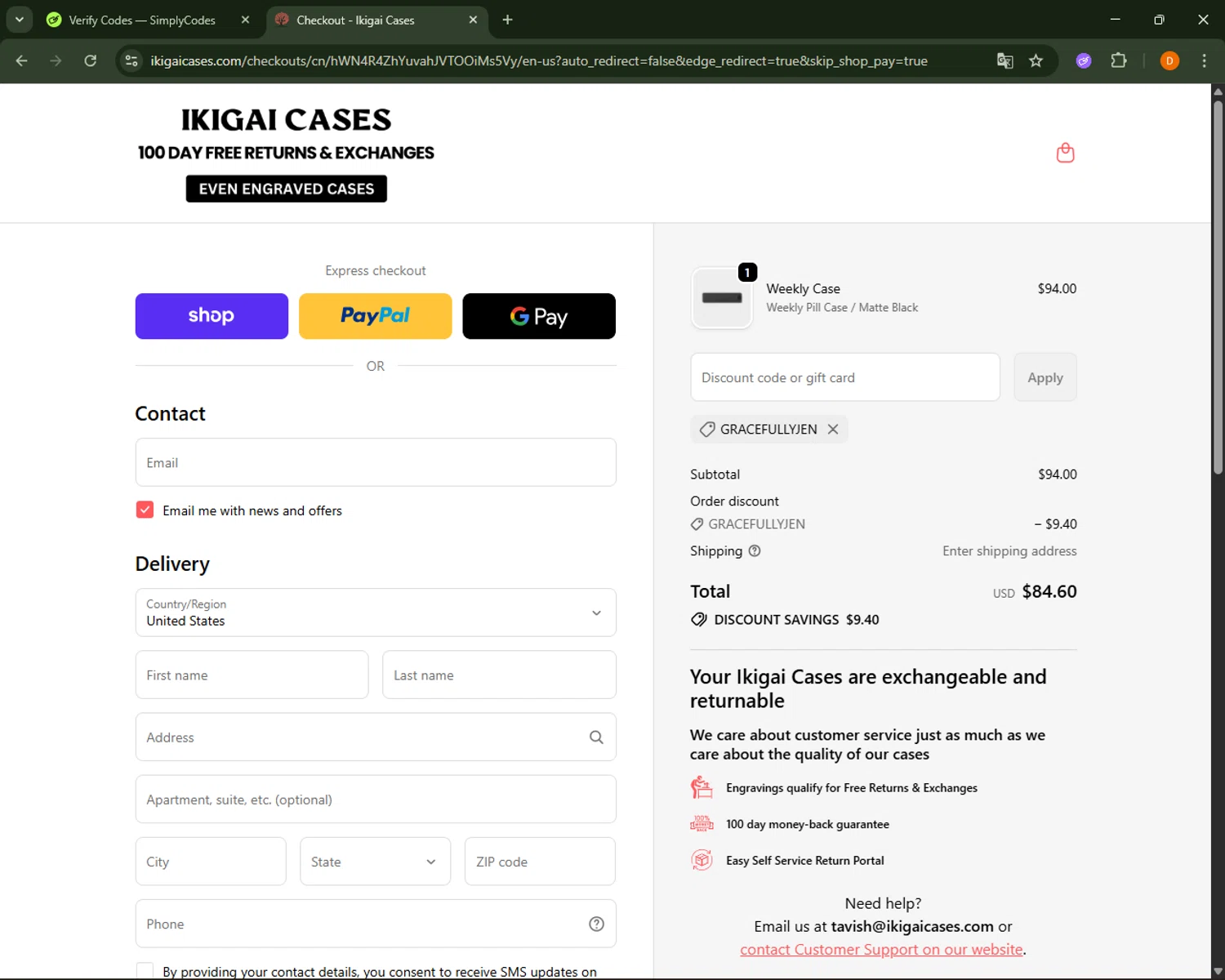Open the Chrome three-dot menu
Viewport: 1225px width, 980px height.
(1204, 60)
